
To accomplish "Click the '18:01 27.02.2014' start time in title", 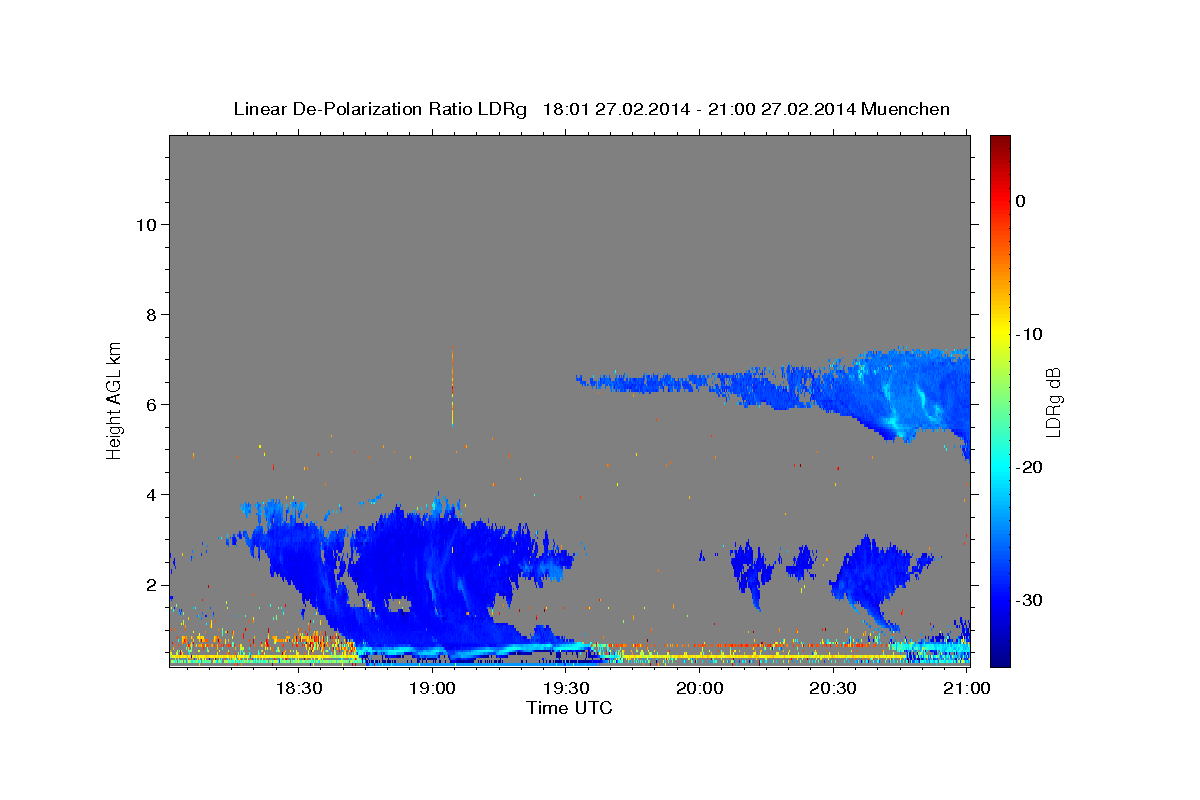I will (x=616, y=109).
